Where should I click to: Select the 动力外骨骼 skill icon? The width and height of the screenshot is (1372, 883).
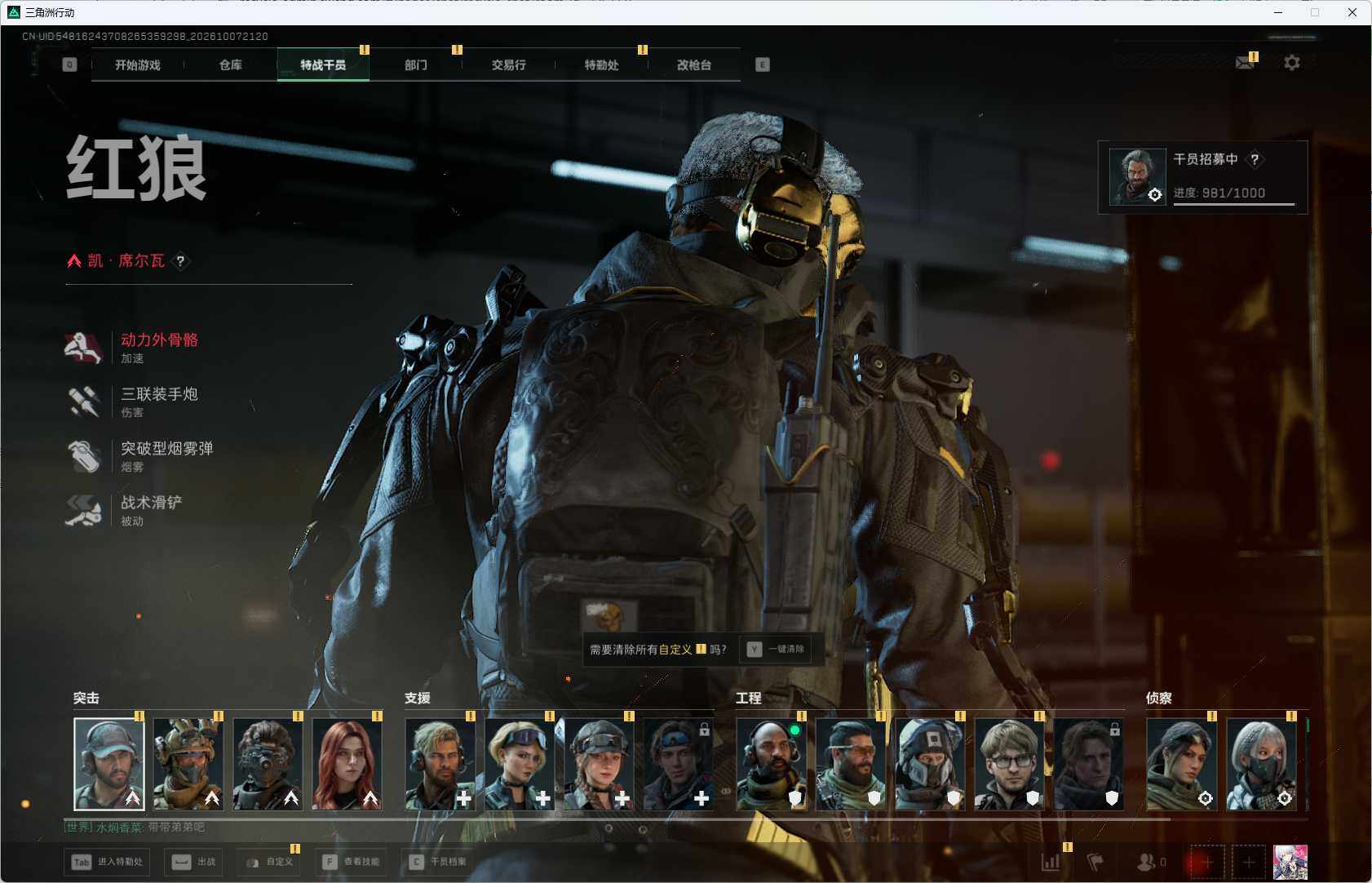point(83,348)
